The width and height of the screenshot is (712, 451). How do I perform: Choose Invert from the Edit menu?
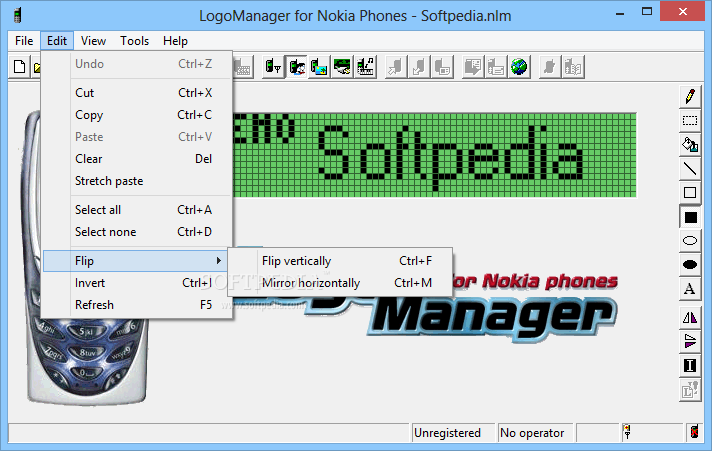coord(137,283)
